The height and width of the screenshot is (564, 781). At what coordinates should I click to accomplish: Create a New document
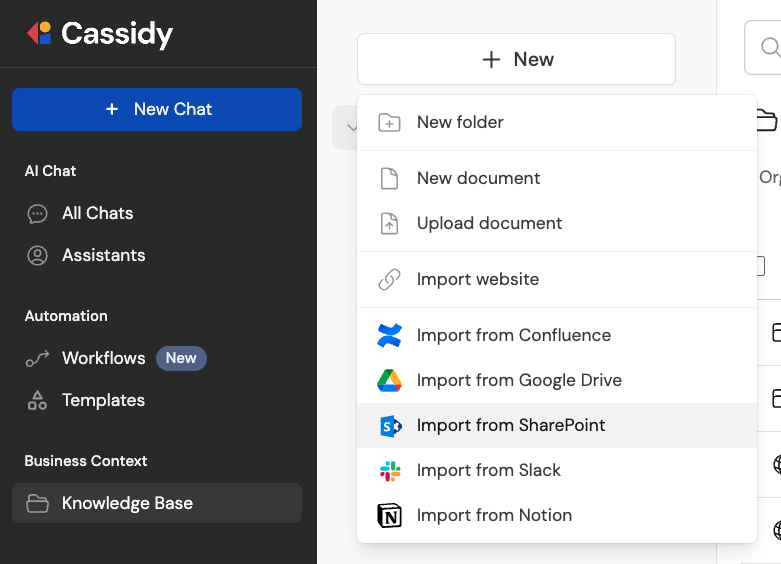[557, 178]
